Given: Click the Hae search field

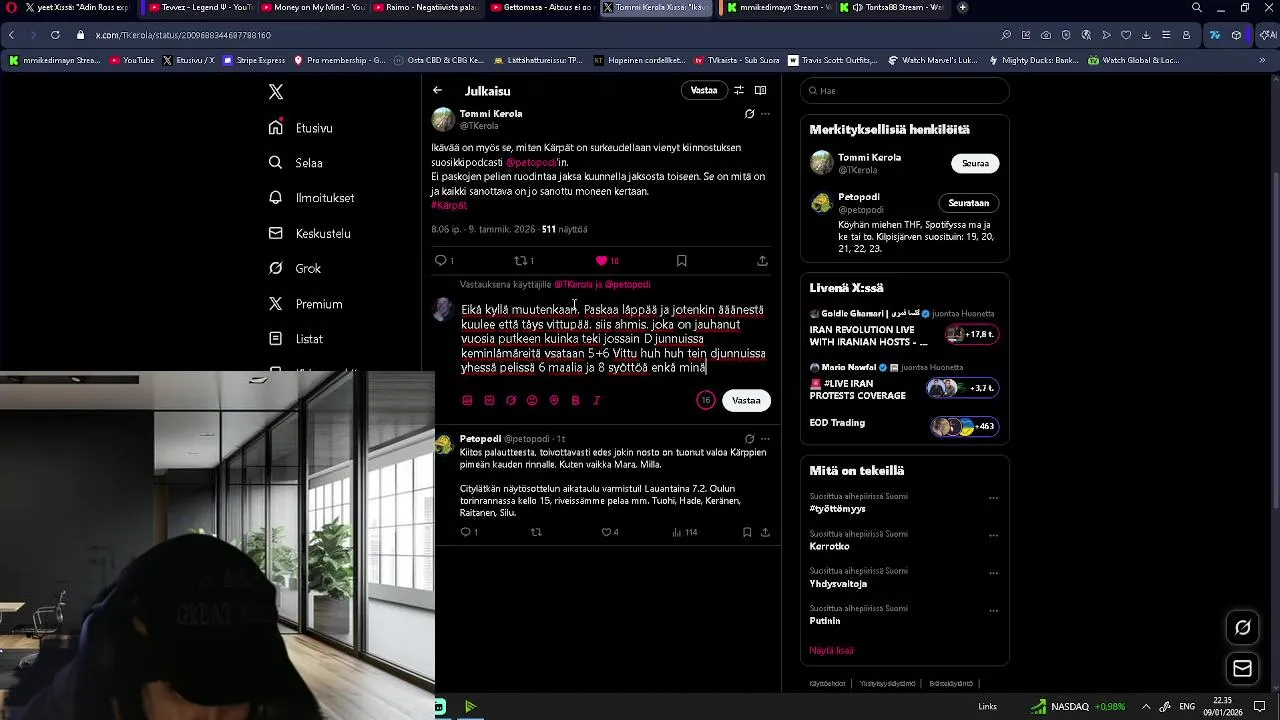Looking at the screenshot, I should (905, 91).
